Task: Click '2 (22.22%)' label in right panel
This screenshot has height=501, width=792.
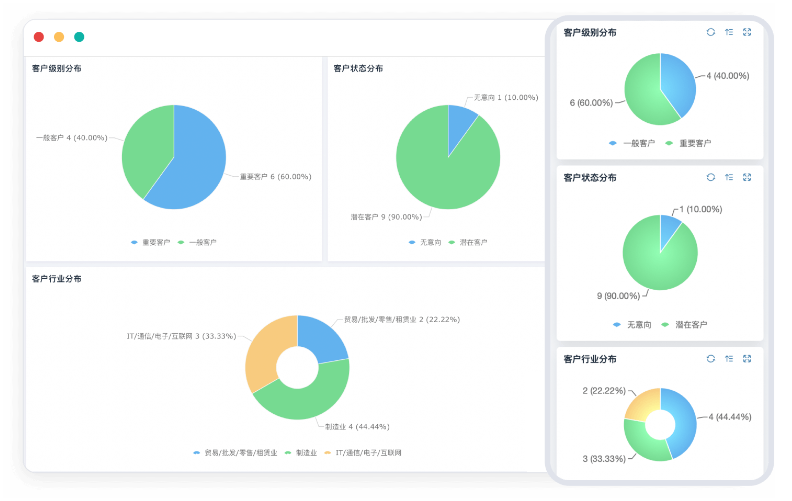Action: 604,391
